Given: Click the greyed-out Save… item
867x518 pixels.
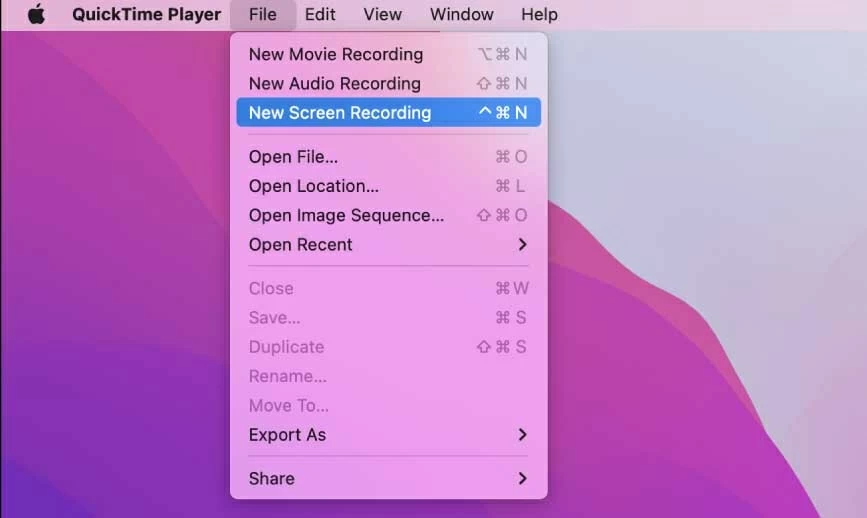Looking at the screenshot, I should (389, 318).
